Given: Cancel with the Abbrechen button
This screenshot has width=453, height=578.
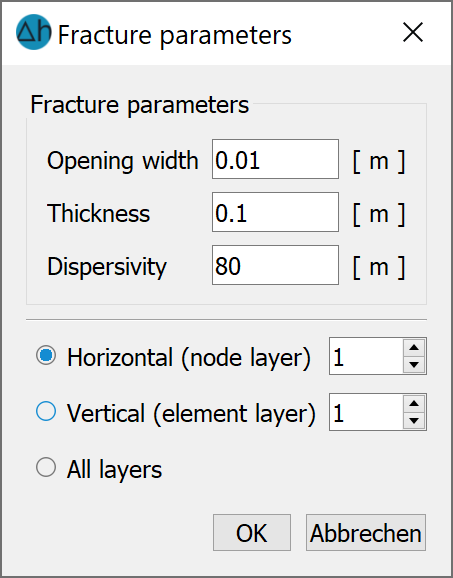Looking at the screenshot, I should pos(366,533).
